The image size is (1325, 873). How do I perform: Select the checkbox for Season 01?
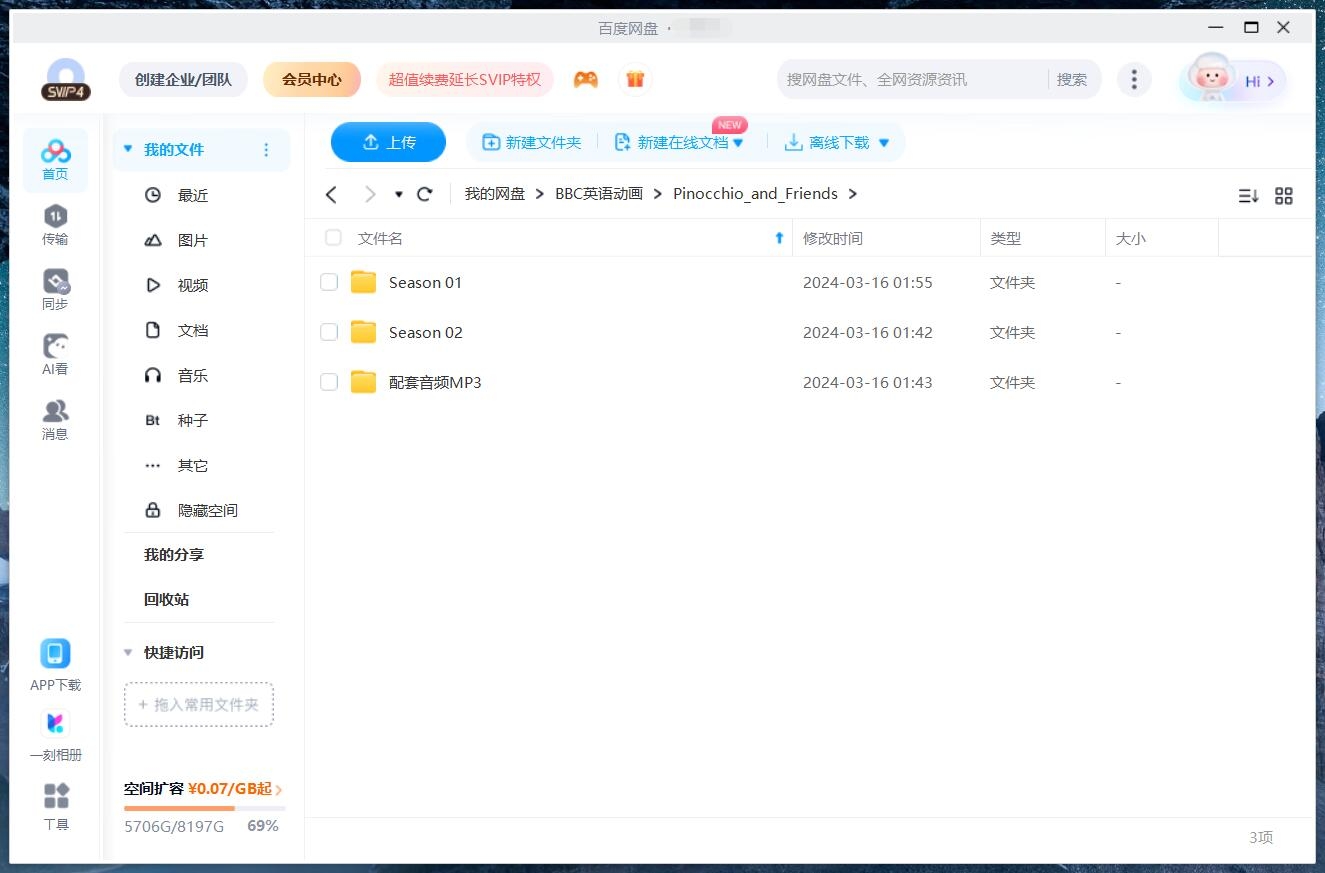coord(329,282)
